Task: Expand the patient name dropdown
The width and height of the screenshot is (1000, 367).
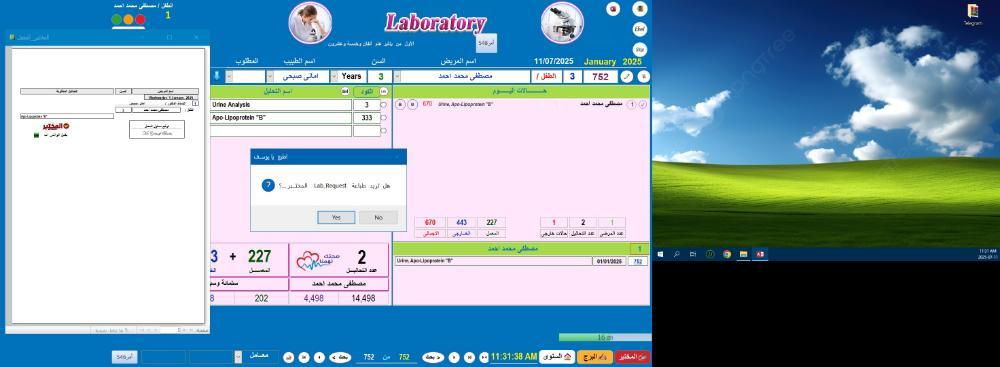Action: pyautogui.click(x=397, y=77)
